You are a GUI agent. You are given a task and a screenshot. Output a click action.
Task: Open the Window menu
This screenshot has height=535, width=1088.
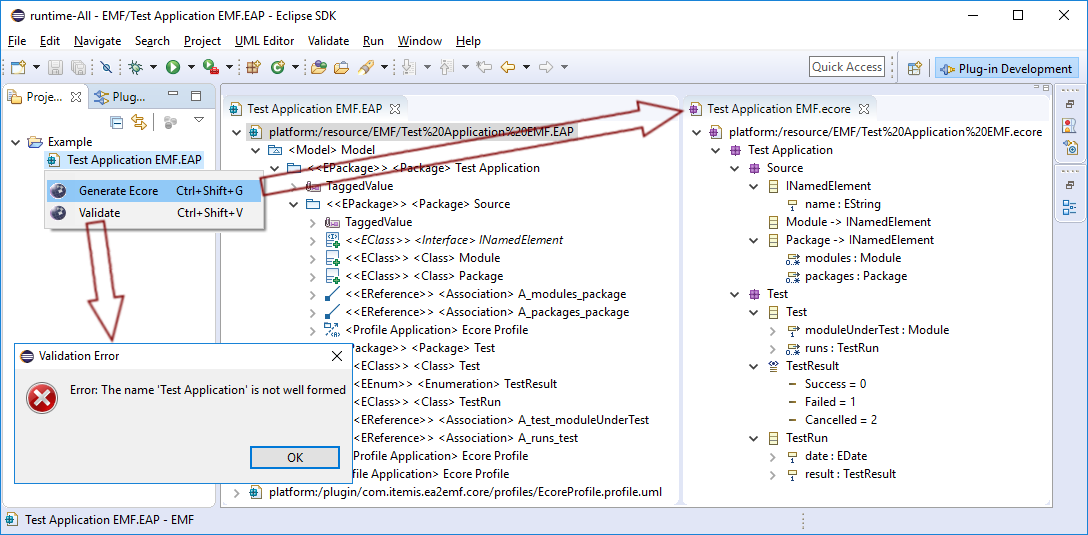point(420,41)
